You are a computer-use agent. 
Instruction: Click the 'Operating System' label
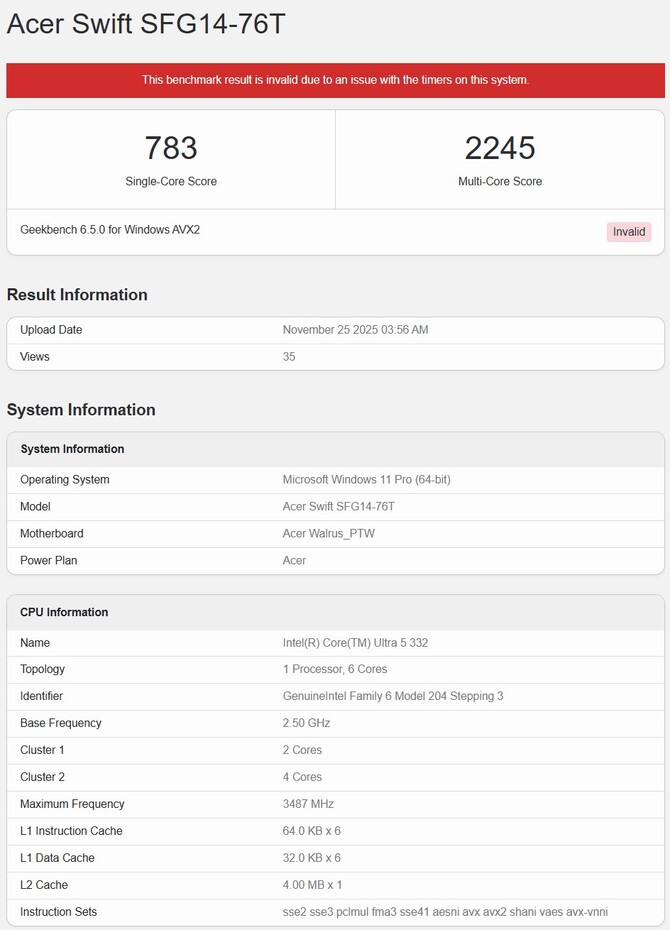[x=65, y=479]
